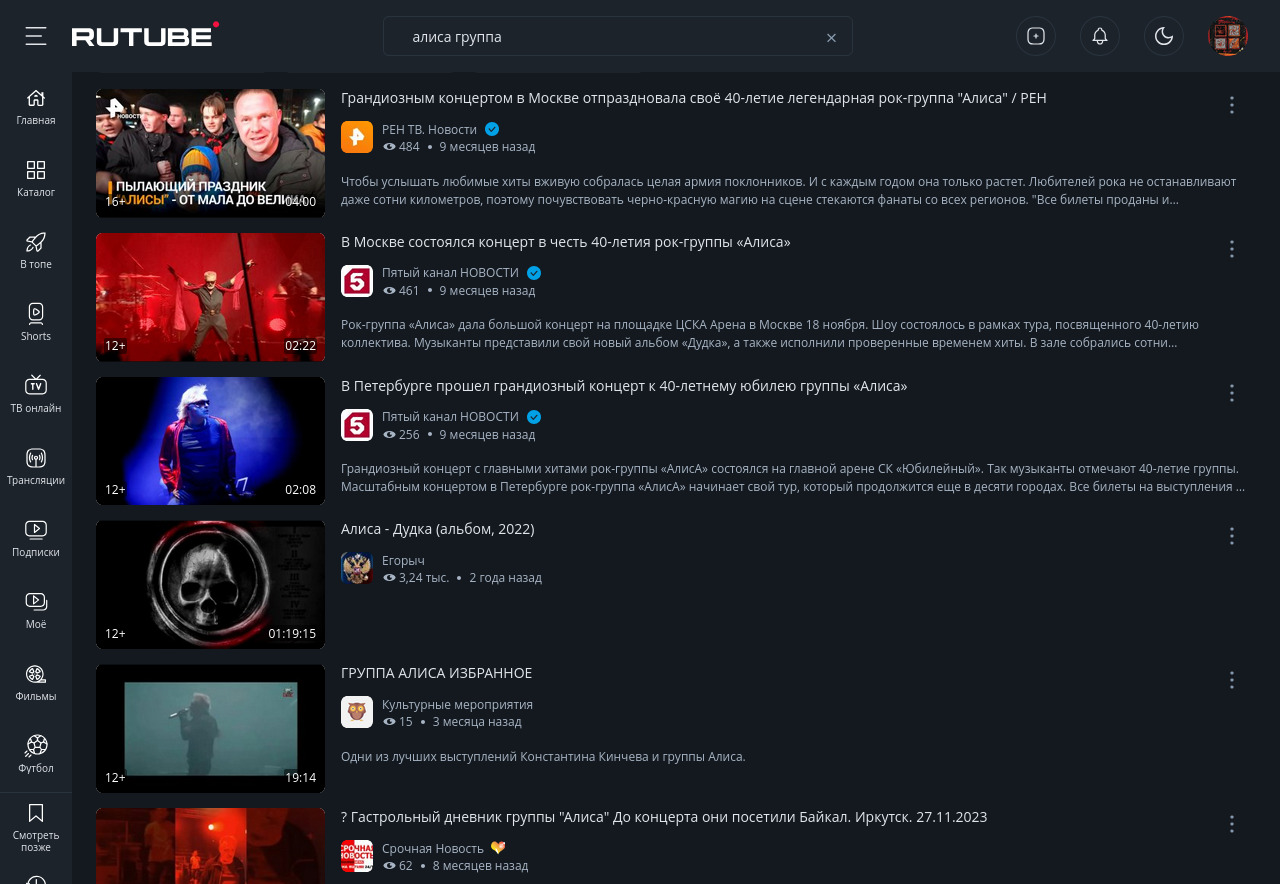Clear the search field text
Screen dimensions: 1280x884
[831, 37]
